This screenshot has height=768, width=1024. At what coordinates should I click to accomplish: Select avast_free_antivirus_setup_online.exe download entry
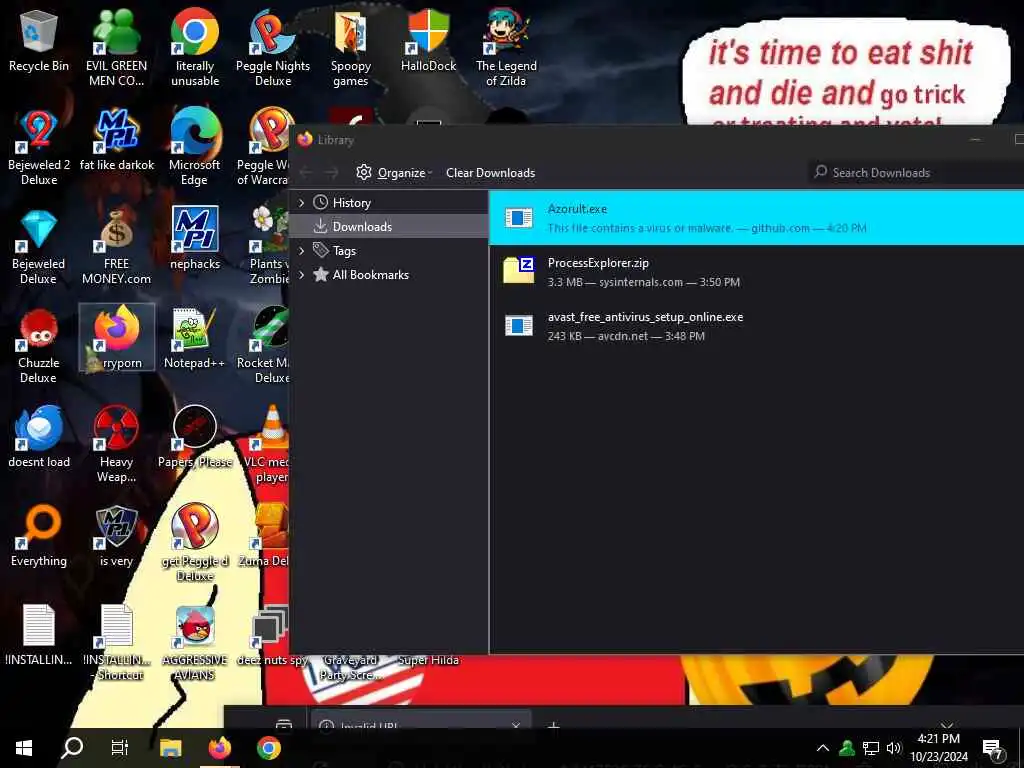[x=756, y=326]
